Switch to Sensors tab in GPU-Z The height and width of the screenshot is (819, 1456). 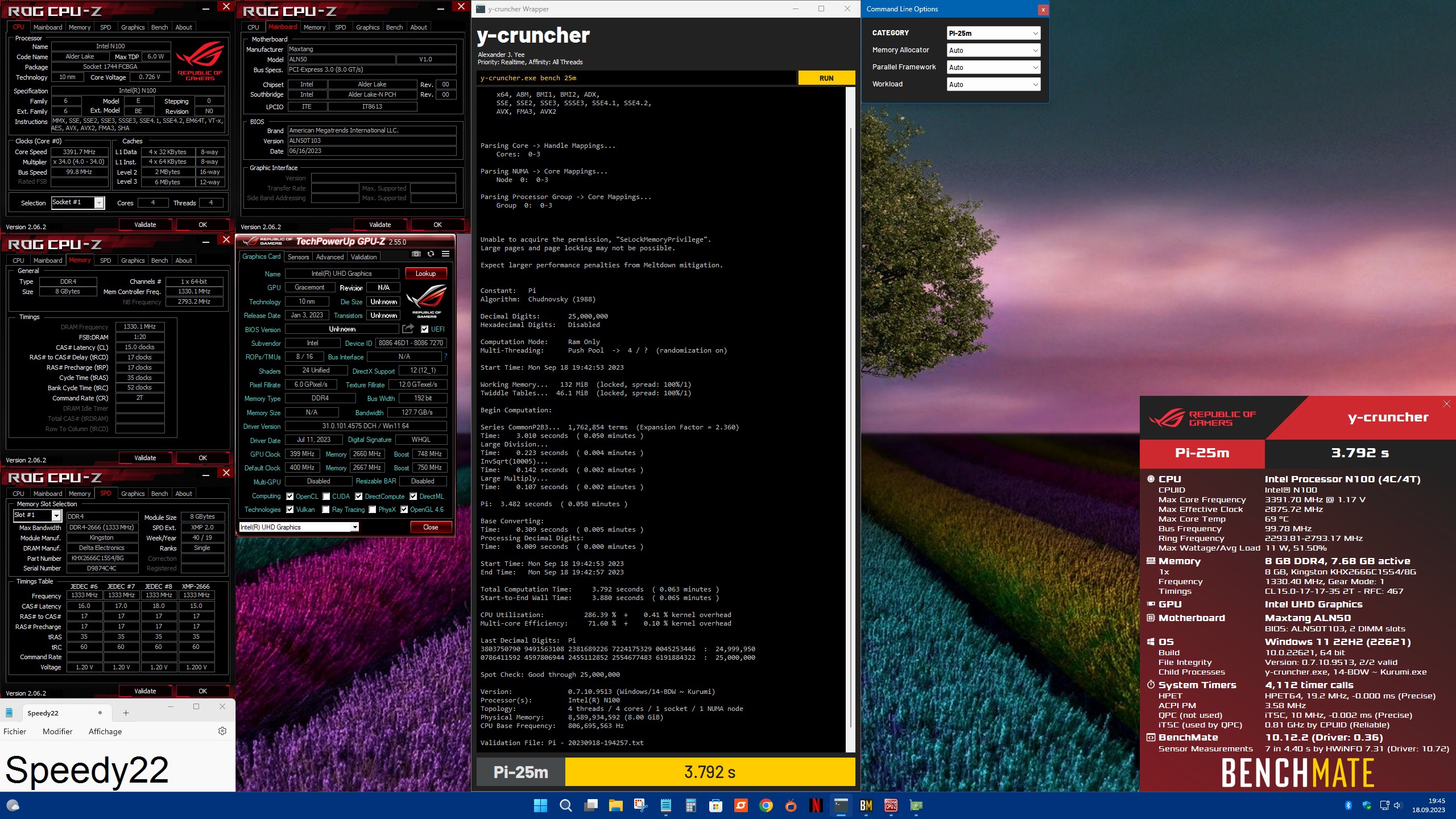click(298, 257)
